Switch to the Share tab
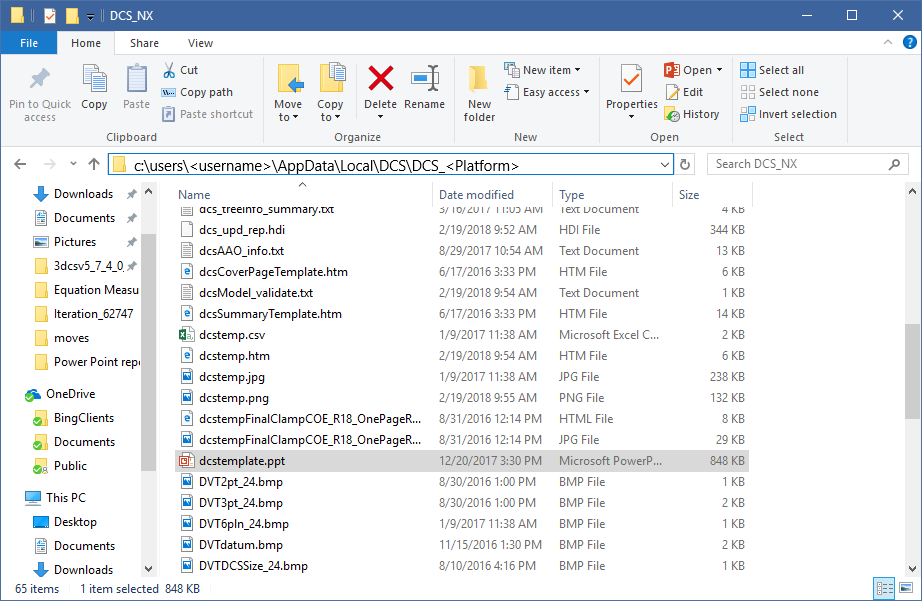Image resolution: width=922 pixels, height=601 pixels. click(x=143, y=43)
